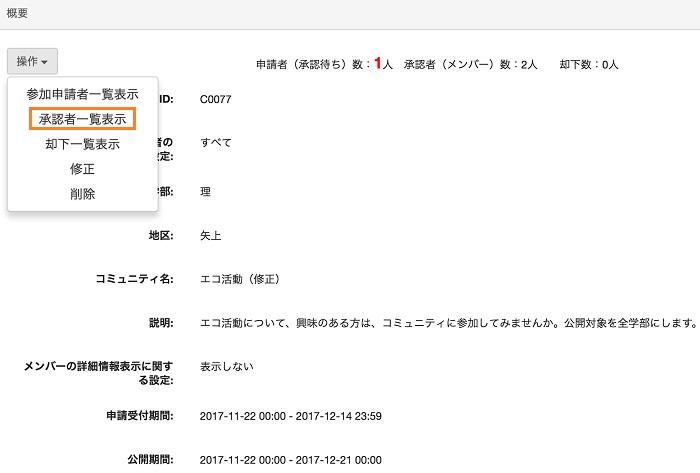Click the 申請受付期間 date range value
Viewport: 700px width, 473px height.
click(x=290, y=416)
